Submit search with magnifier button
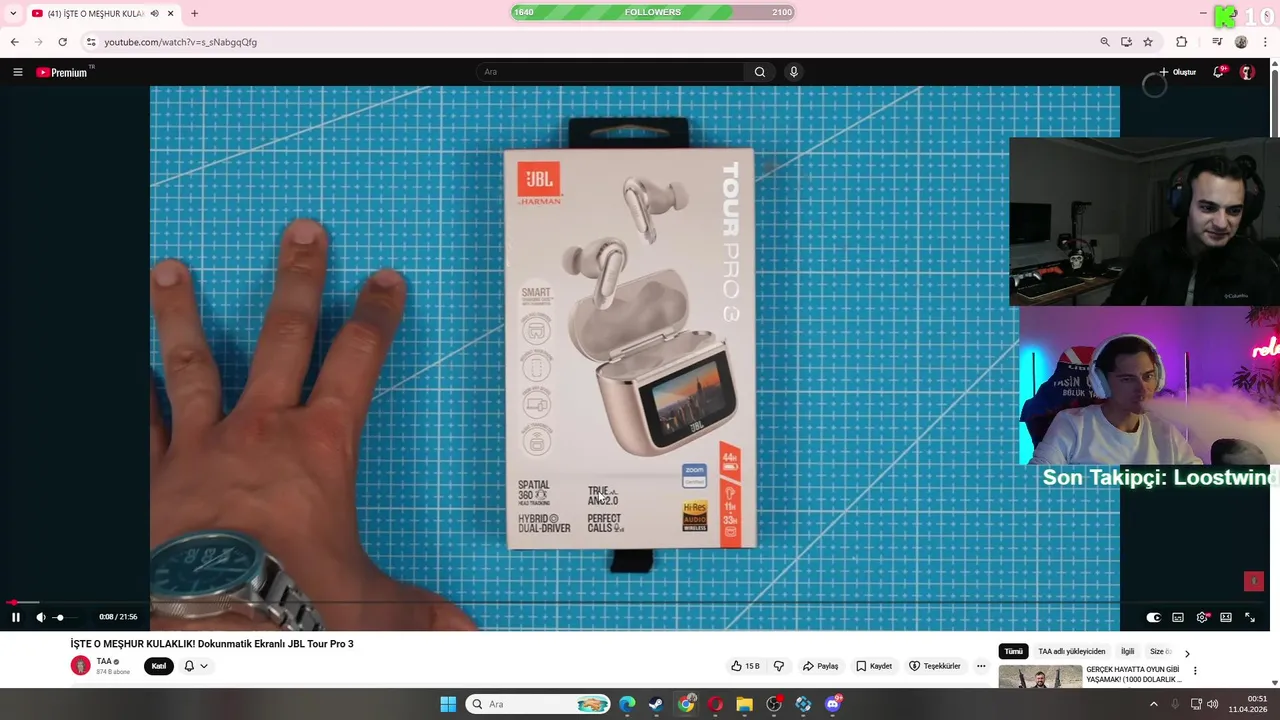1280x720 pixels. point(760,72)
